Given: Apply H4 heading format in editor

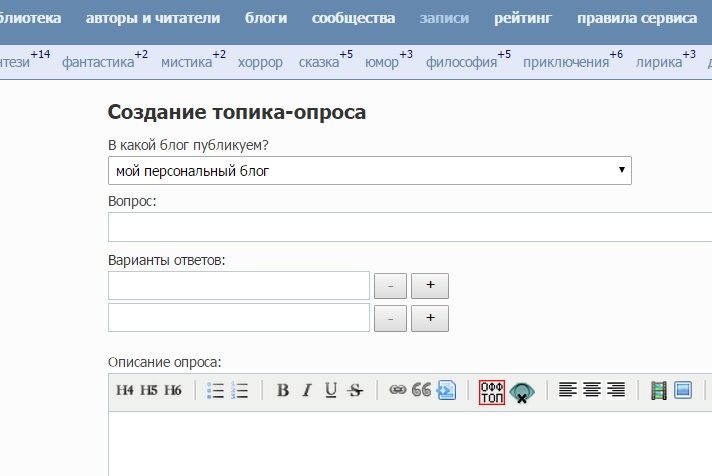Looking at the screenshot, I should (x=125, y=391).
